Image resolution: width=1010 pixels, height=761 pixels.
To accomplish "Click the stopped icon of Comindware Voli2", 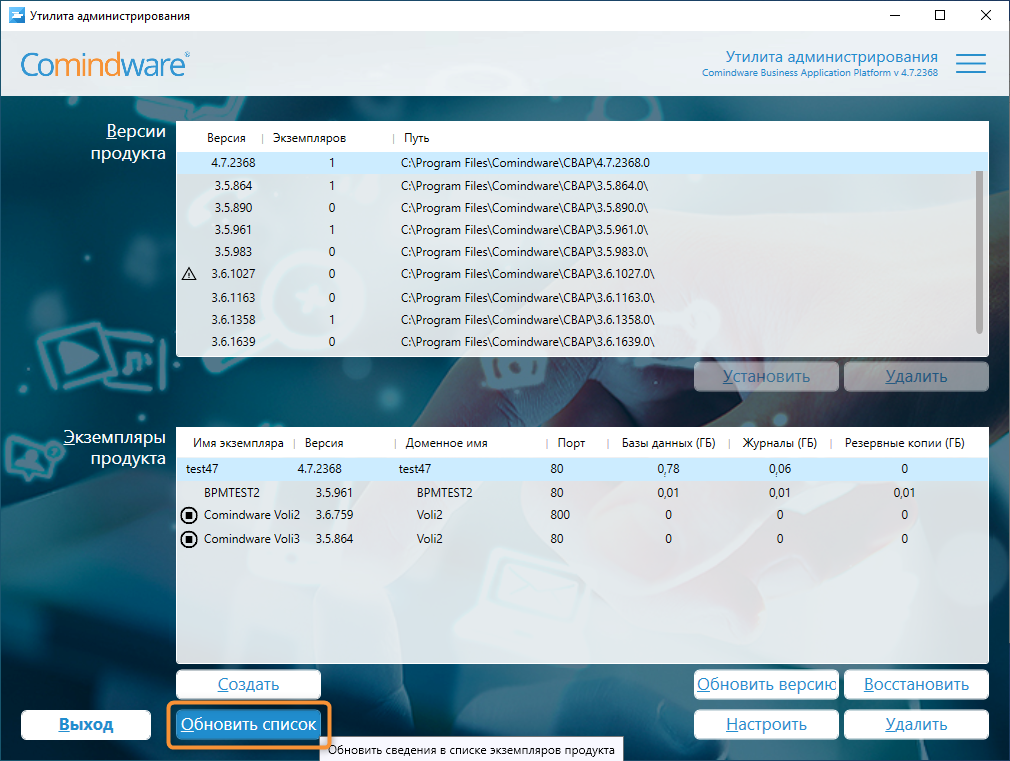I will (x=189, y=515).
